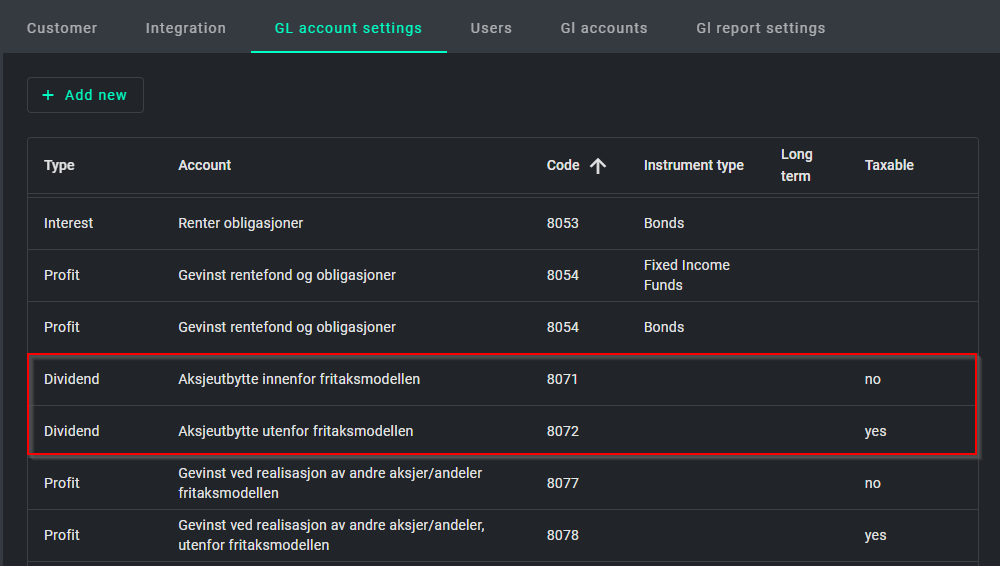Click code 8077 in the table
Viewport: 1000px width, 566px height.
[562, 483]
